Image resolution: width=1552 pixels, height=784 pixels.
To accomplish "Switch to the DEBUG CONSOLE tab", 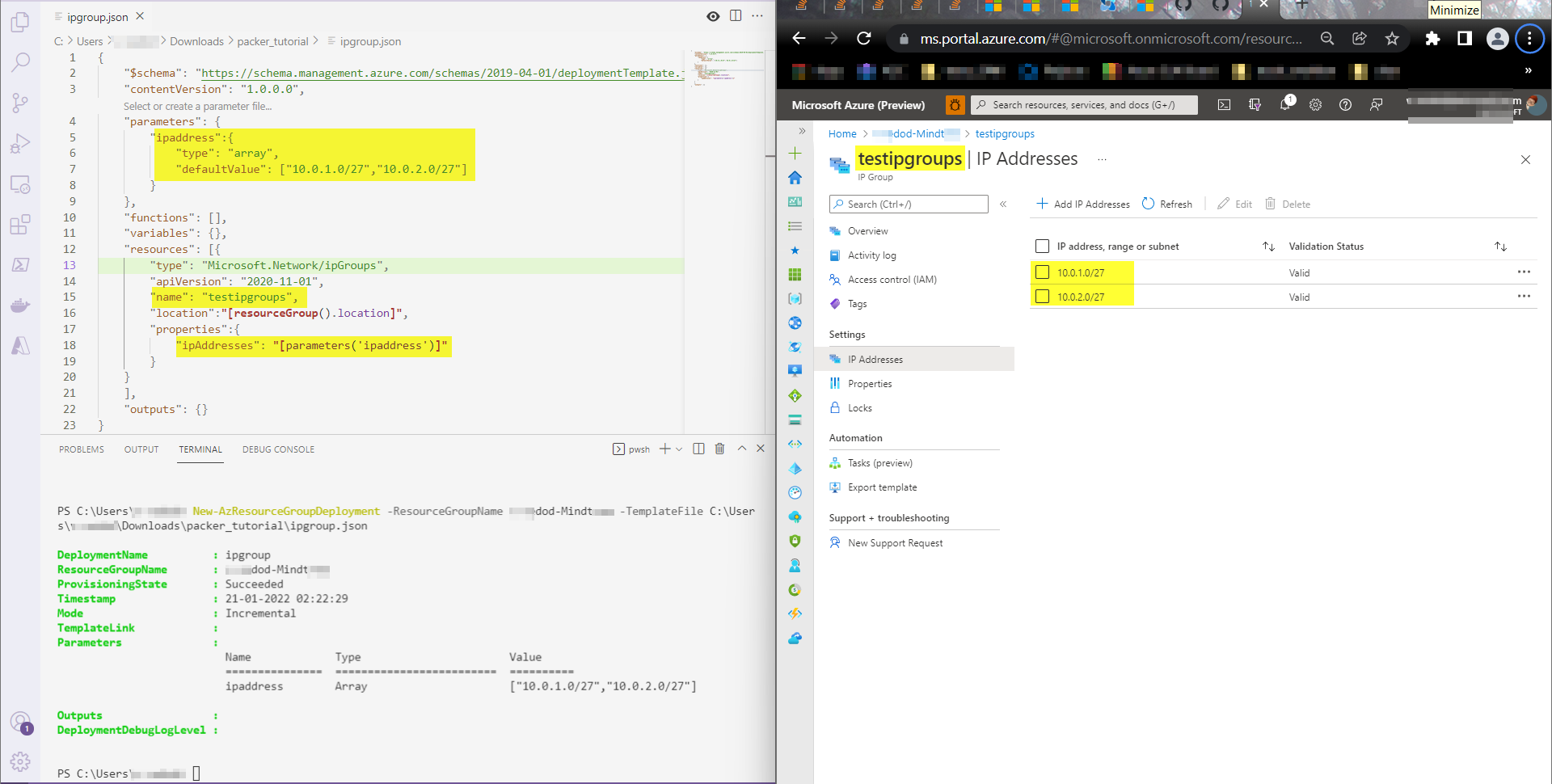I will click(278, 449).
